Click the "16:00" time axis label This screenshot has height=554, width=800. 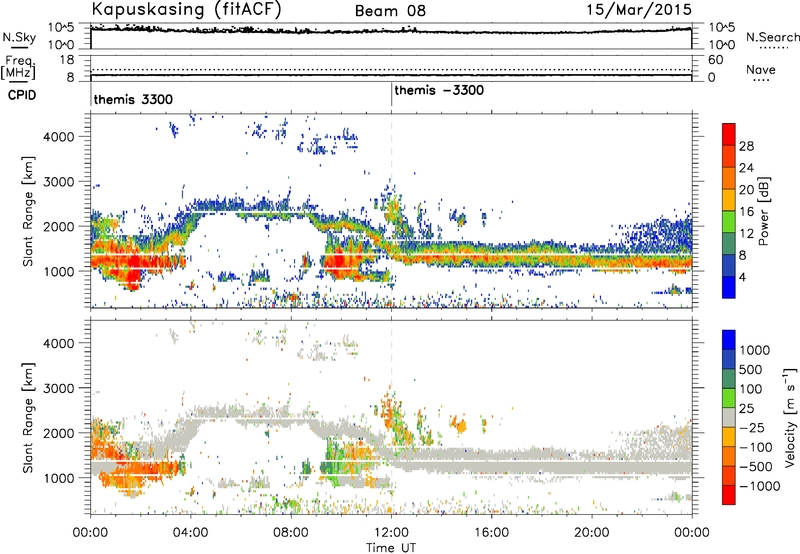tap(491, 533)
